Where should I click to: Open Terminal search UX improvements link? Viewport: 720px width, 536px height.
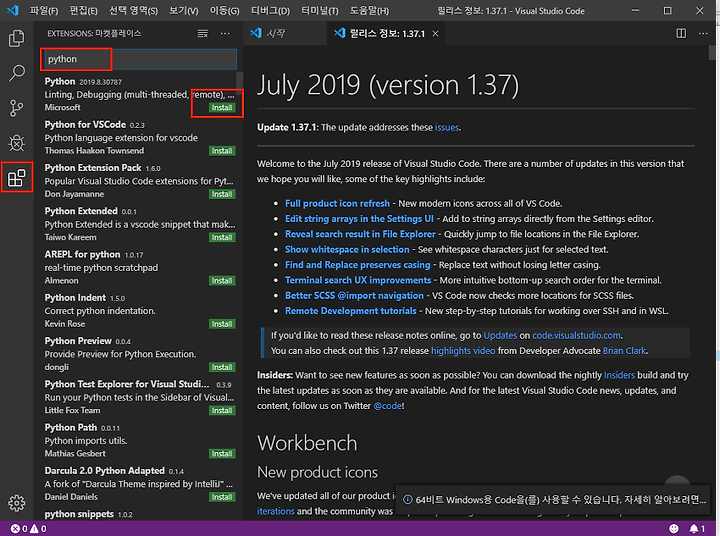[358, 280]
